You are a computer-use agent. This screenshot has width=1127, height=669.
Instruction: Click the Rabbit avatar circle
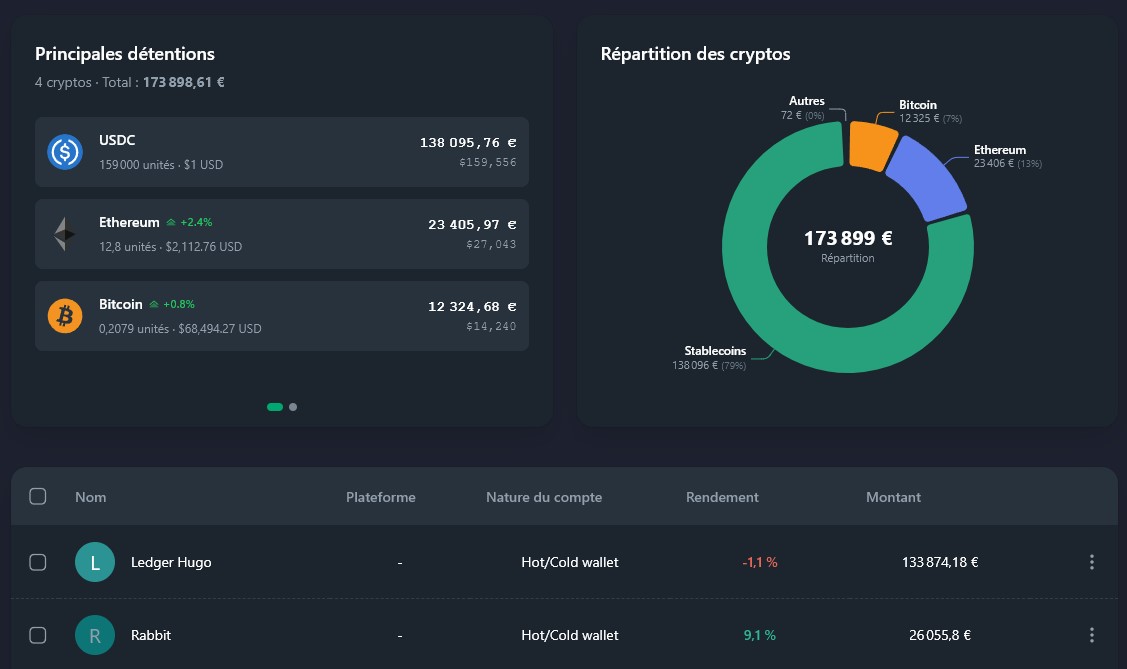click(x=95, y=635)
